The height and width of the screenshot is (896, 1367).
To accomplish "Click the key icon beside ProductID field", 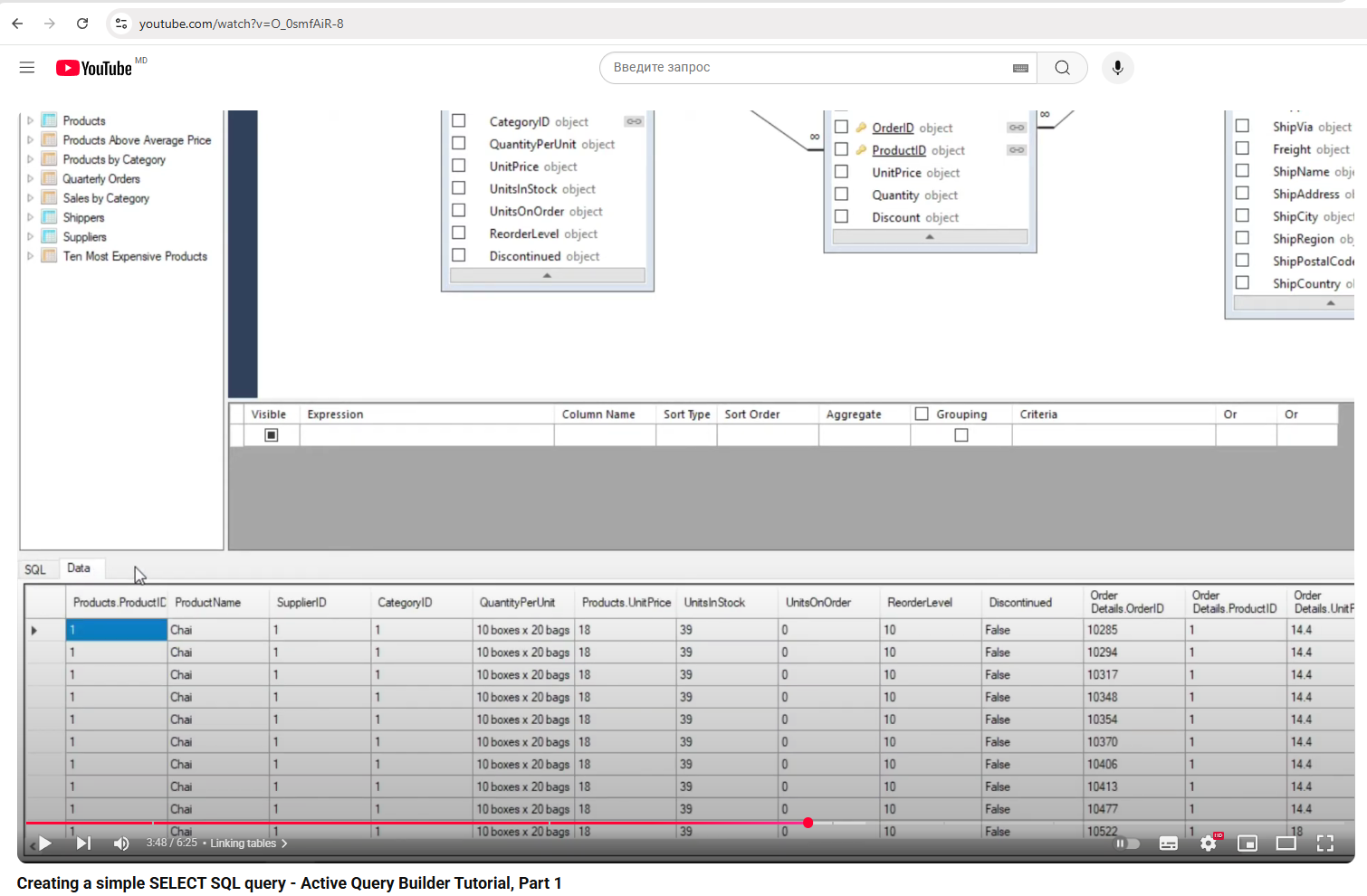I will tap(861, 150).
